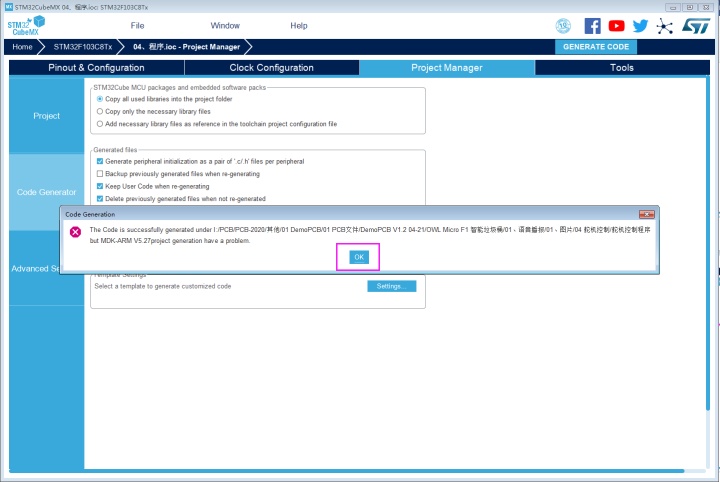
Task: Go to Home breadcrumb
Action: tap(22, 47)
